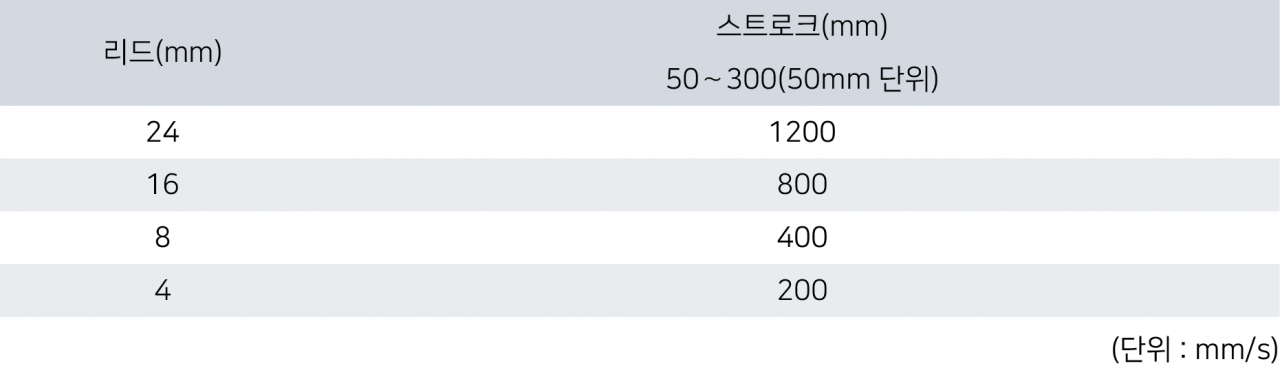Click the 200 speed value
This screenshot has height=366, width=1280.
click(x=803, y=291)
